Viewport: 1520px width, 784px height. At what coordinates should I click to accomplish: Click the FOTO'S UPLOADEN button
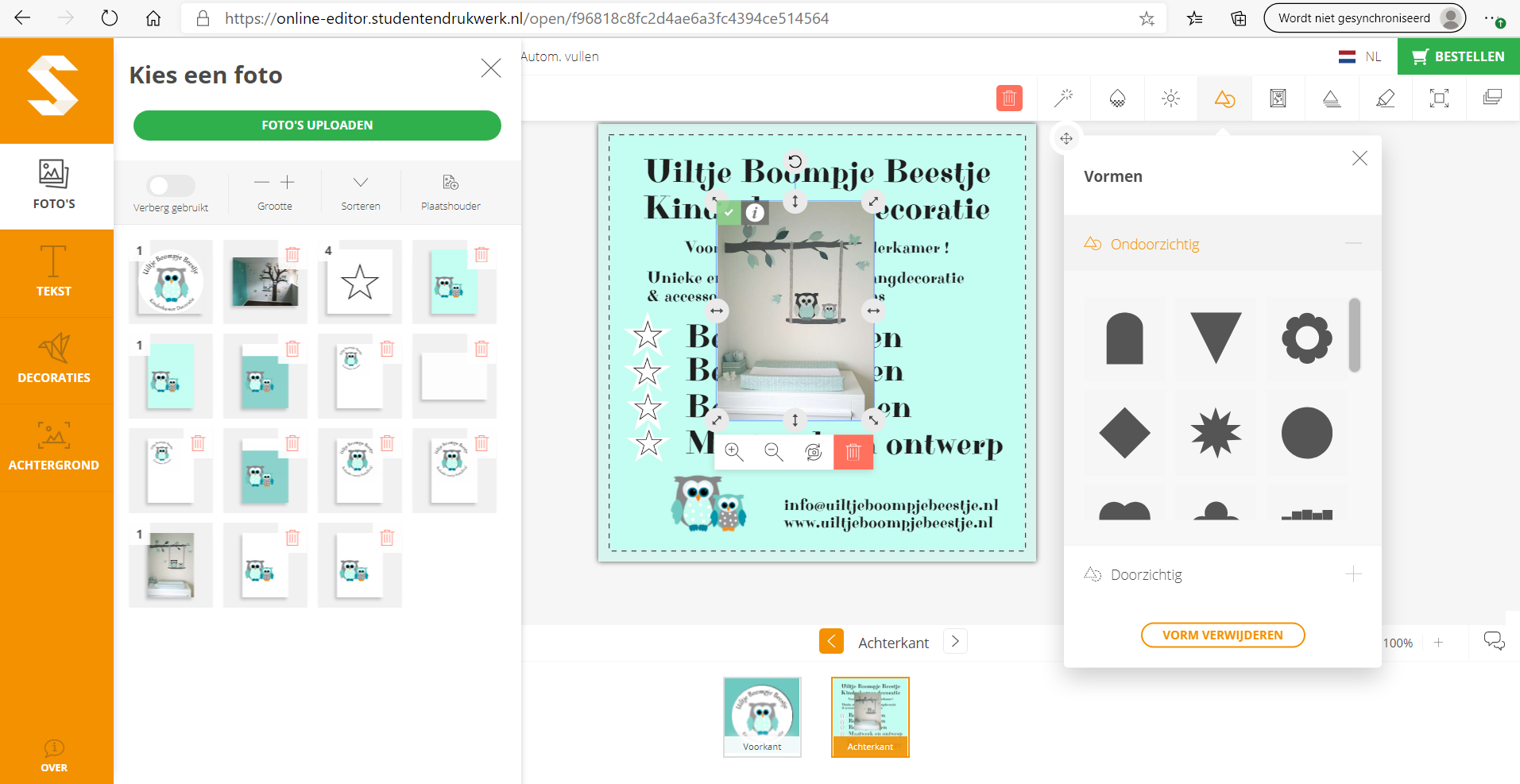[317, 126]
